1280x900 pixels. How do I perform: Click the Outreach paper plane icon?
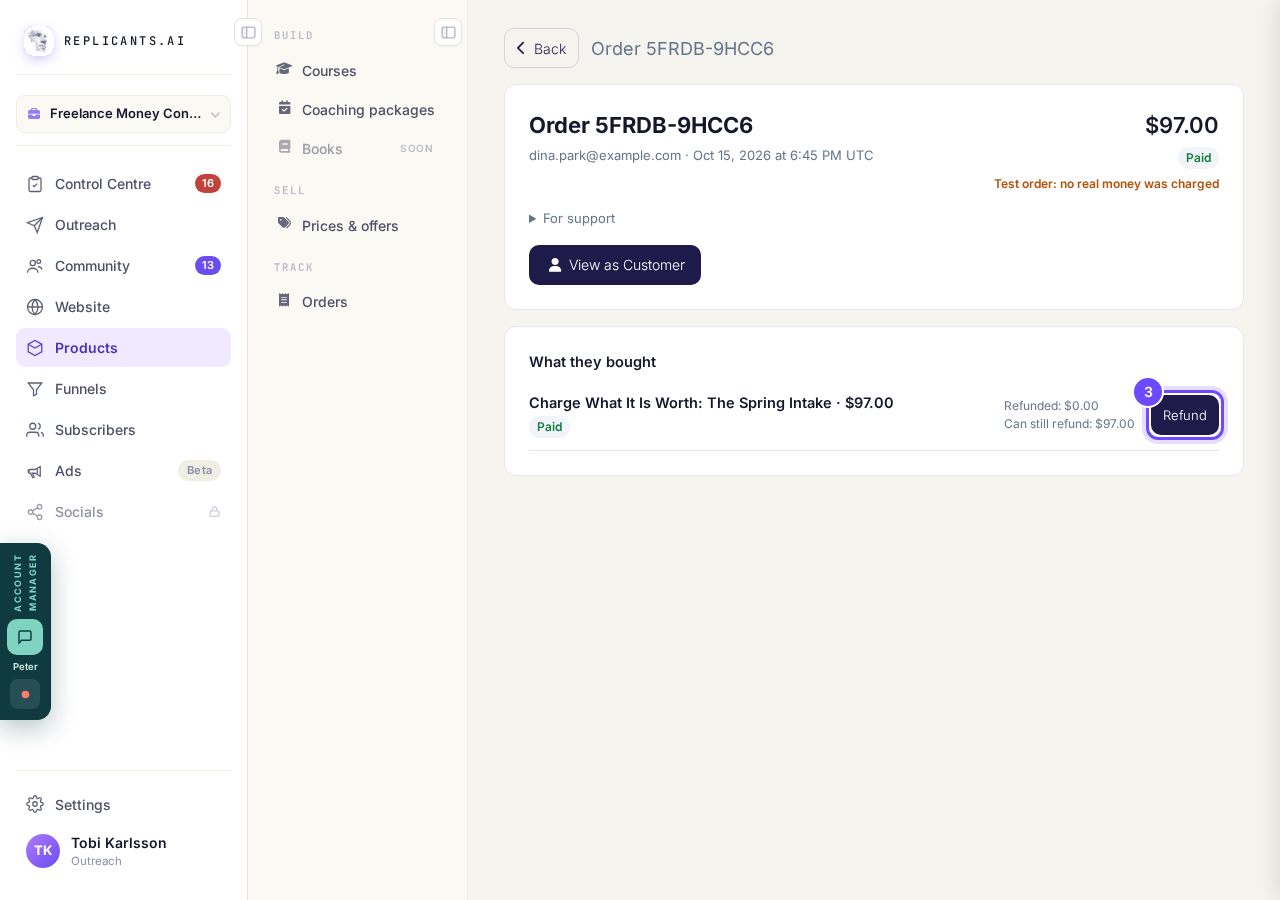(35, 225)
